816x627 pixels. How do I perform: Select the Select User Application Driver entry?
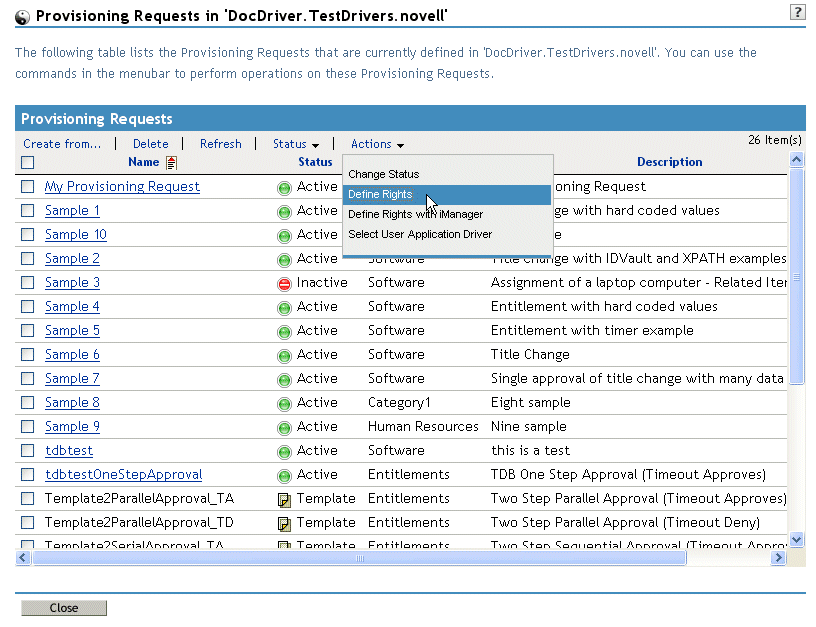coord(420,234)
